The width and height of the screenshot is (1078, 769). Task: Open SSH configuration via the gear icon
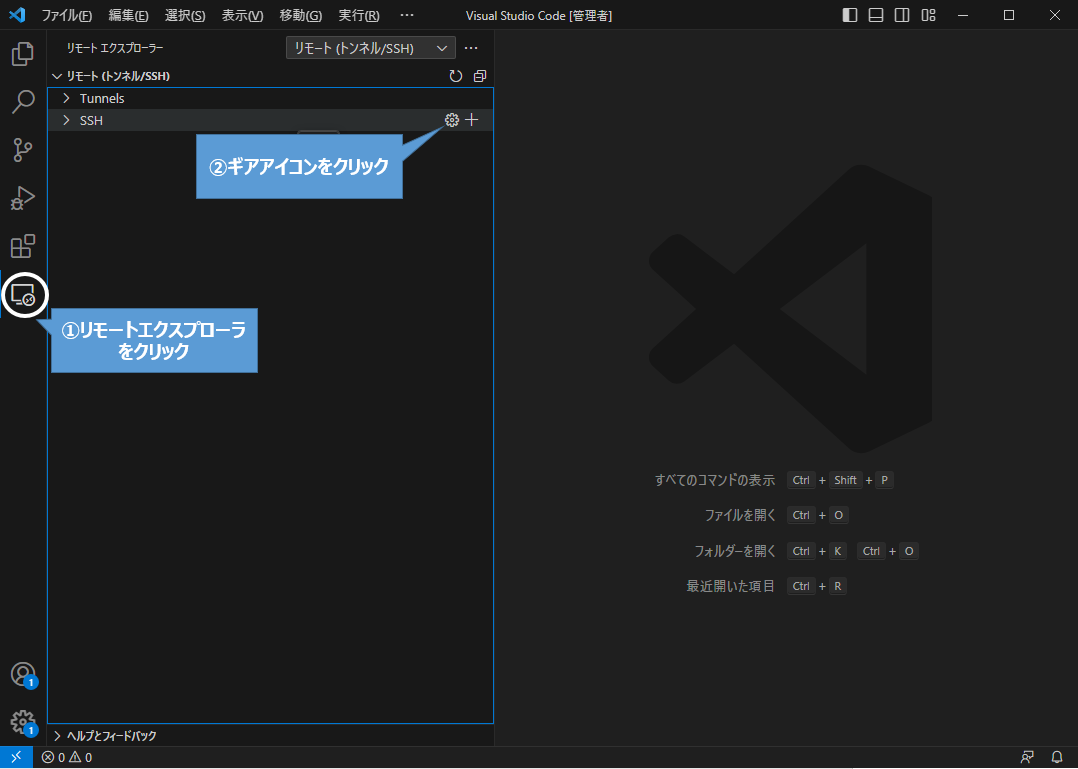[451, 119]
